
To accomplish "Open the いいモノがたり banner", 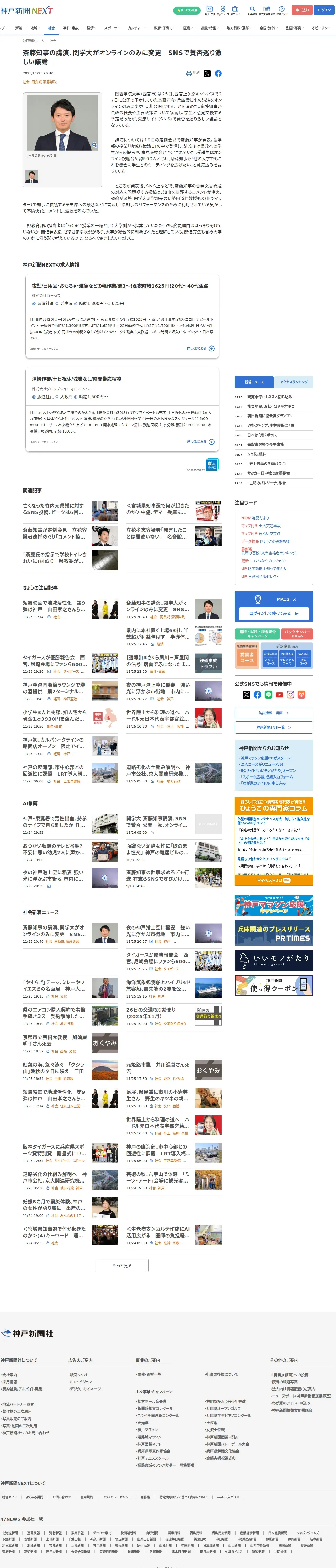I will click(x=274, y=960).
